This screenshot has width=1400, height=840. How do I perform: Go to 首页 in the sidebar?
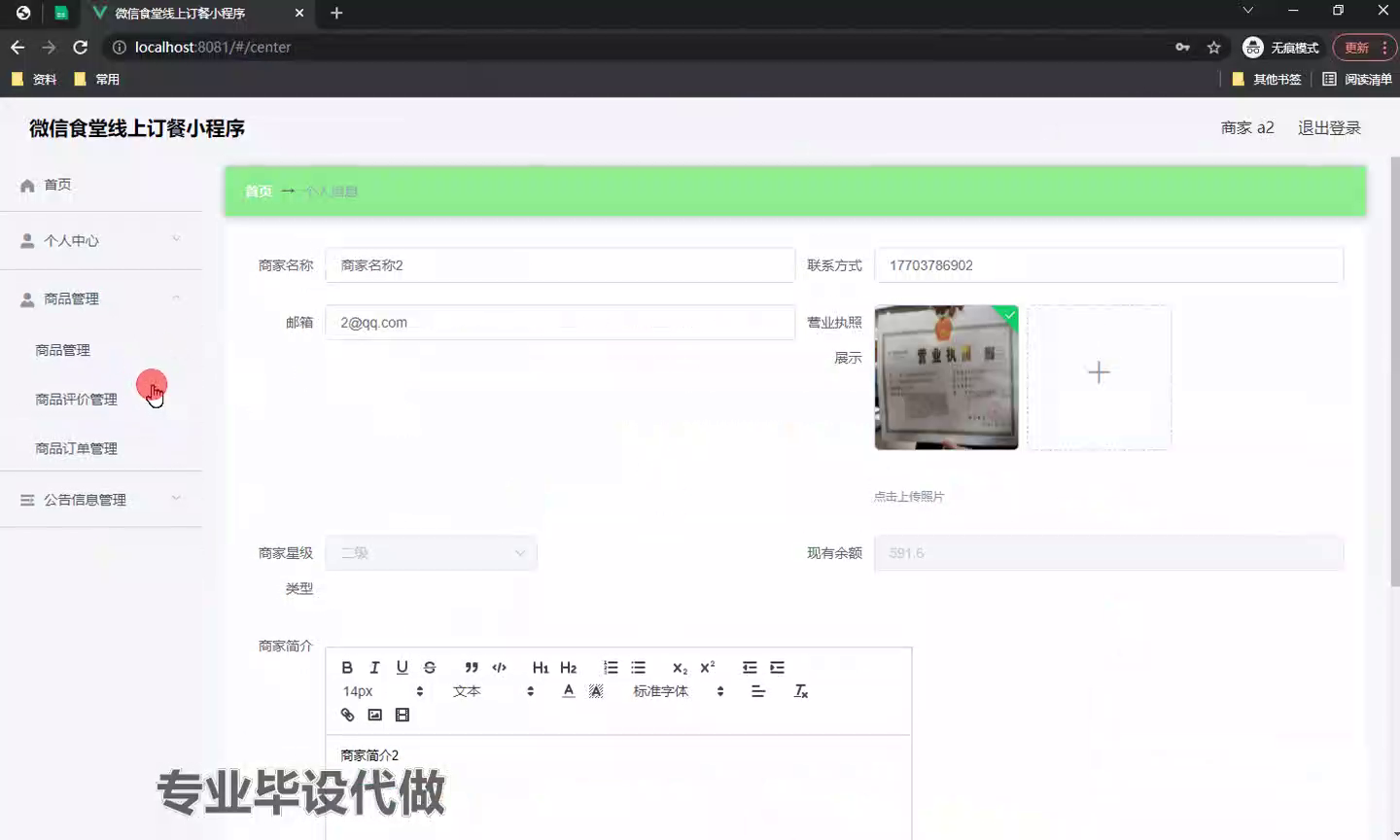[101, 185]
